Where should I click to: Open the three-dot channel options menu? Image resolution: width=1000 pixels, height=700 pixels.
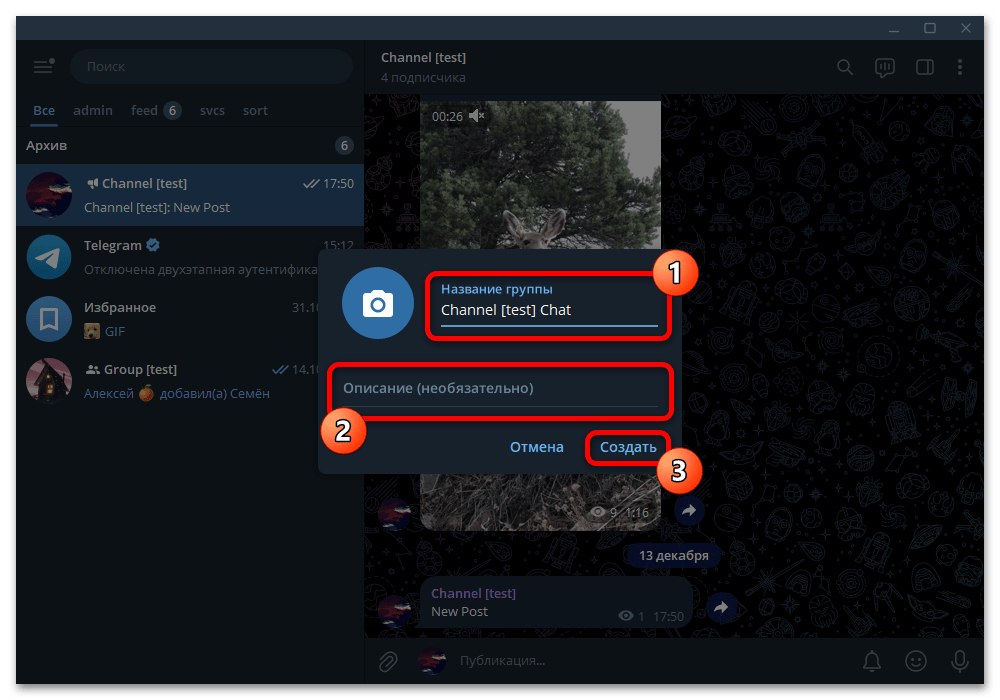tap(960, 67)
